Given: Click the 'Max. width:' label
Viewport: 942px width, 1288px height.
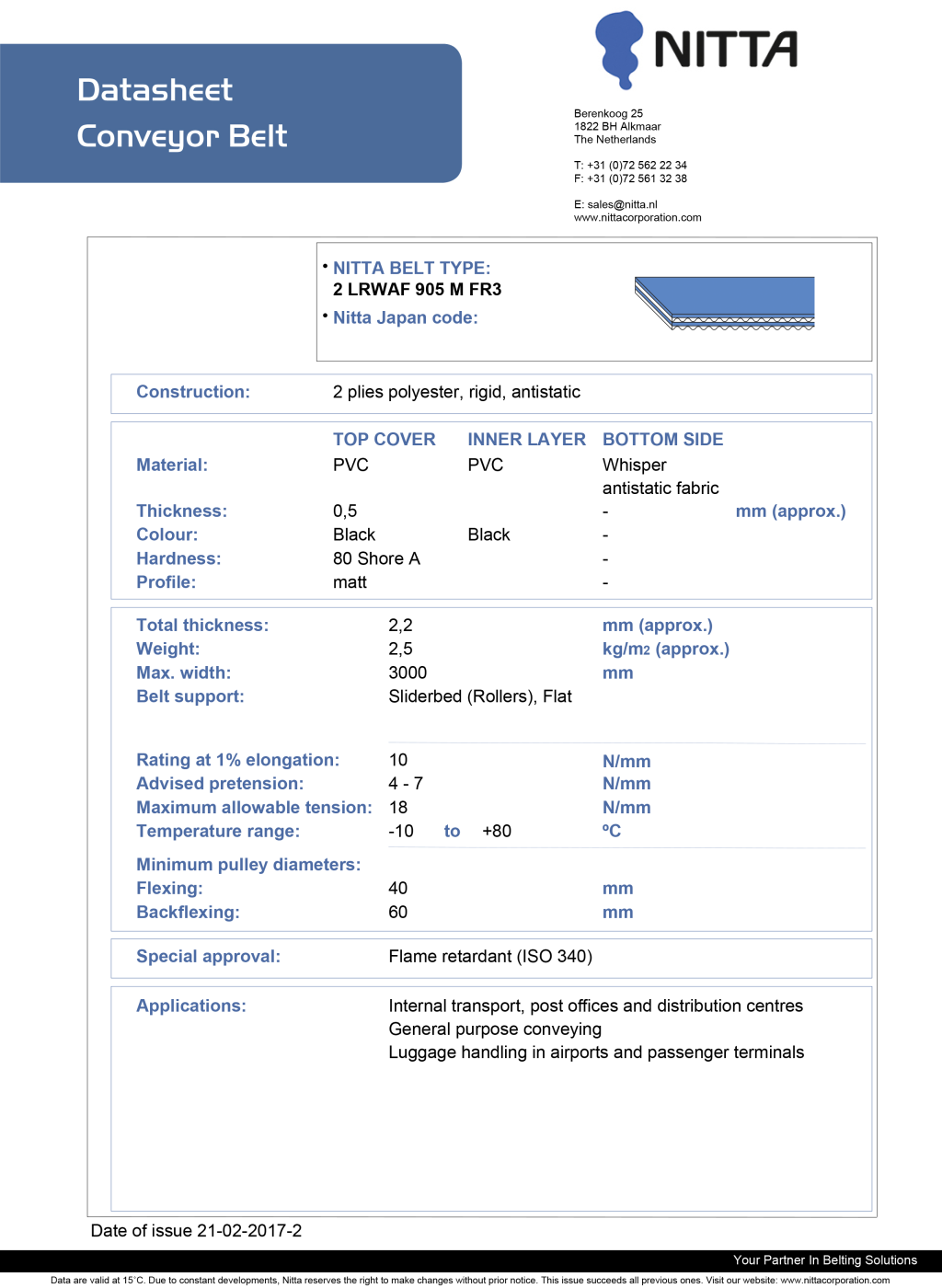Looking at the screenshot, I should click(184, 673).
